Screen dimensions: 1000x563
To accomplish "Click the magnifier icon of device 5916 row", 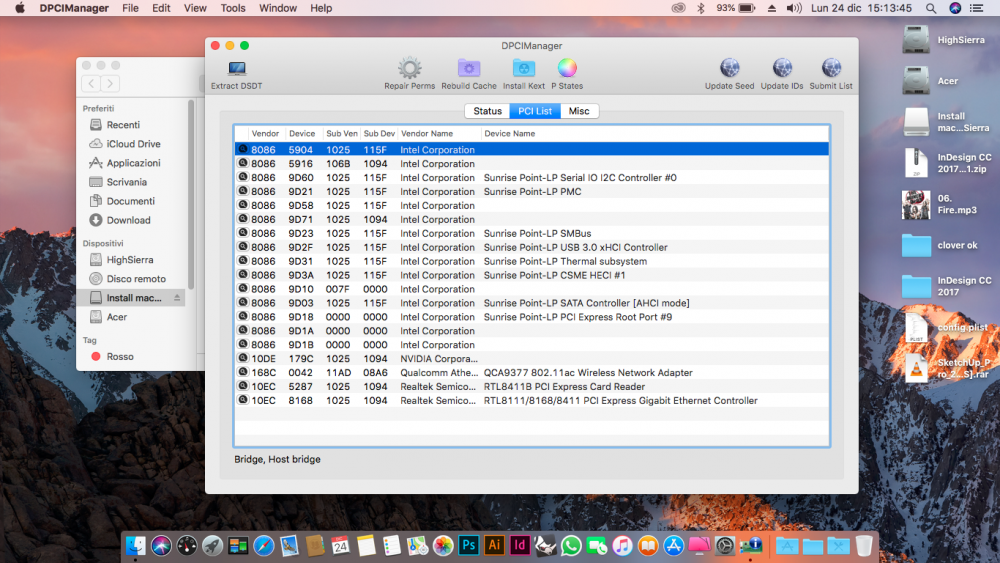I will 243,163.
